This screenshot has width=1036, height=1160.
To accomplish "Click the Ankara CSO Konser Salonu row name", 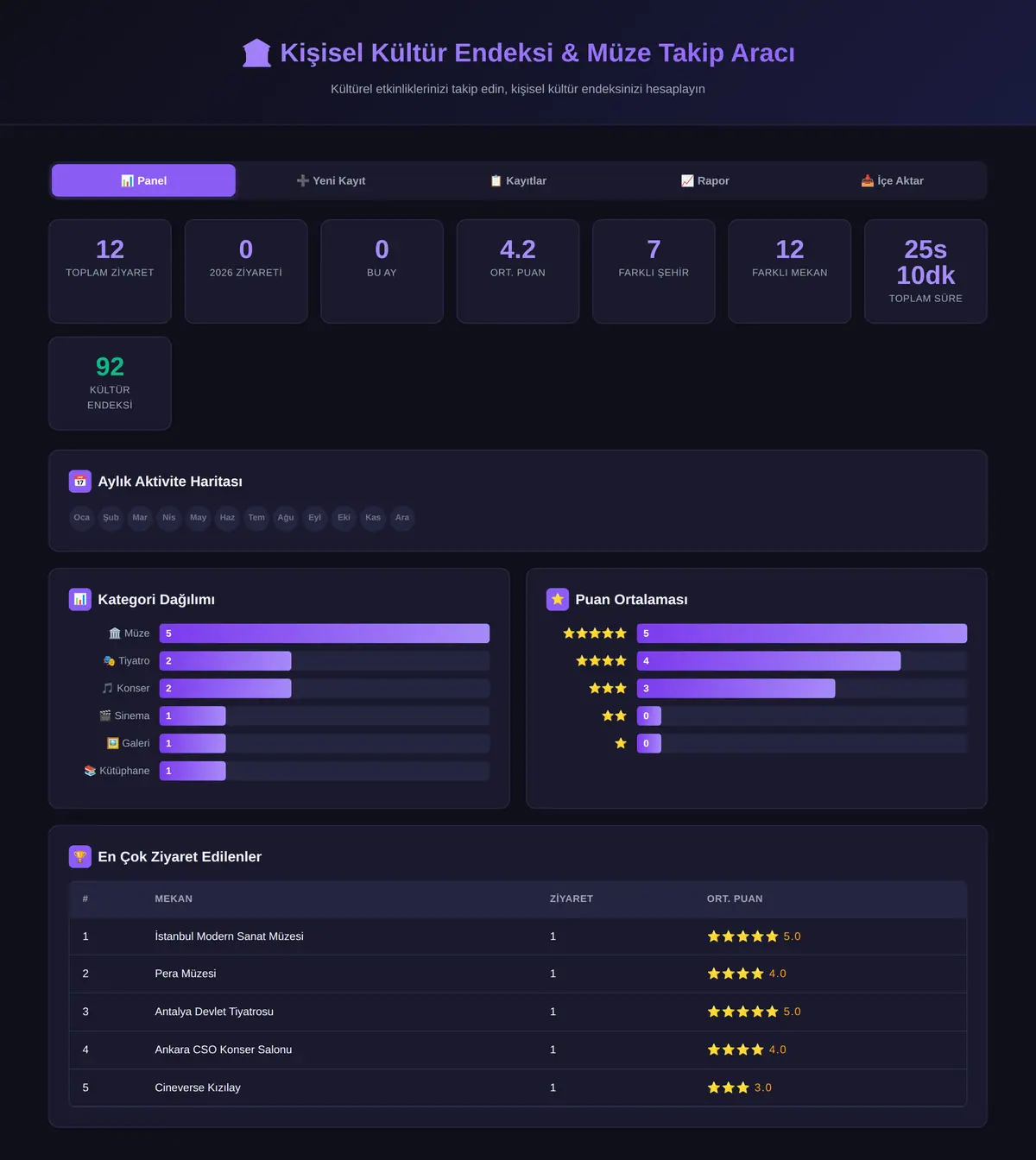I will pos(224,1050).
